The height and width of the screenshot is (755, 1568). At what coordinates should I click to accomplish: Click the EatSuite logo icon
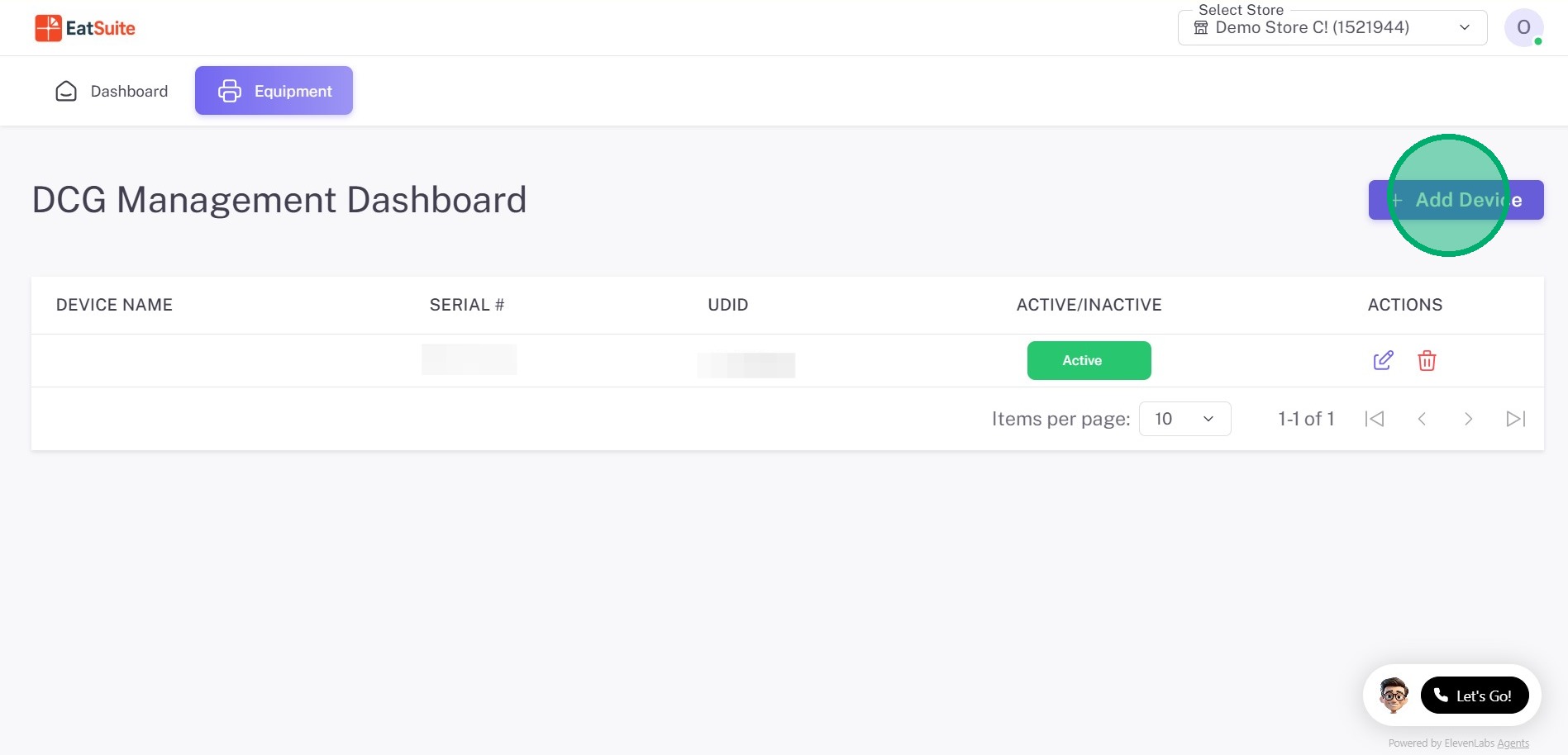tap(48, 28)
